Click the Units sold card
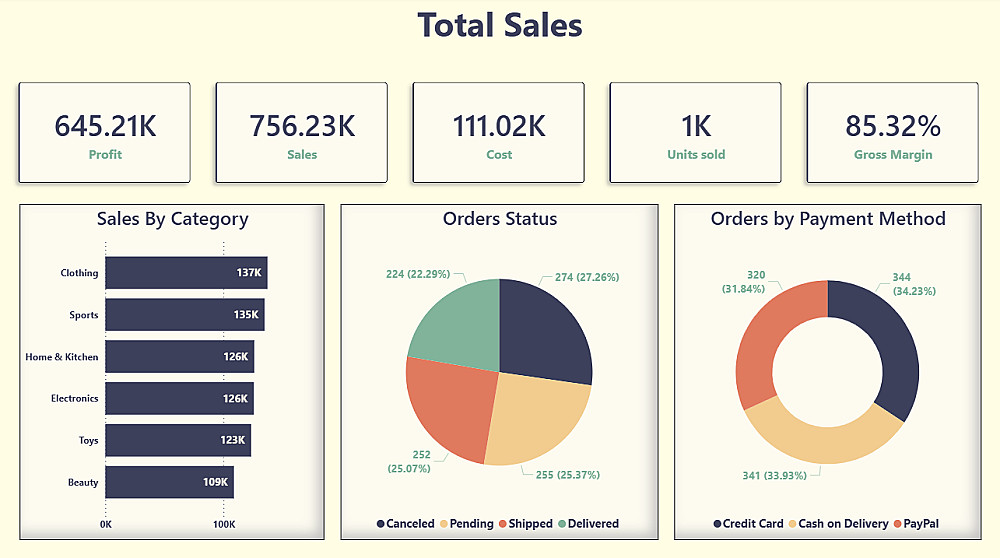Screen dimensions: 1000x558 pyautogui.click(x=695, y=133)
